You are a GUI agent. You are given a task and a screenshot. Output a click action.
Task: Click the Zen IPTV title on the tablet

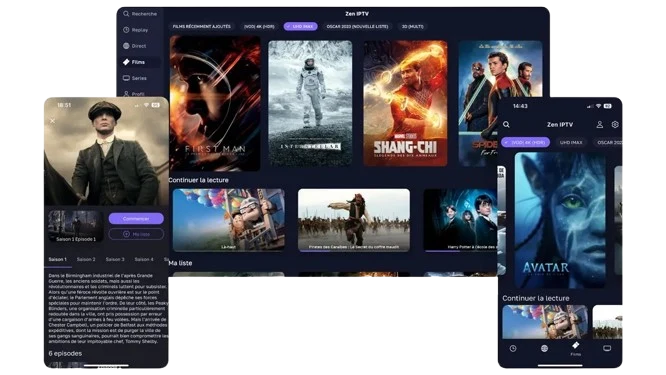coord(357,14)
